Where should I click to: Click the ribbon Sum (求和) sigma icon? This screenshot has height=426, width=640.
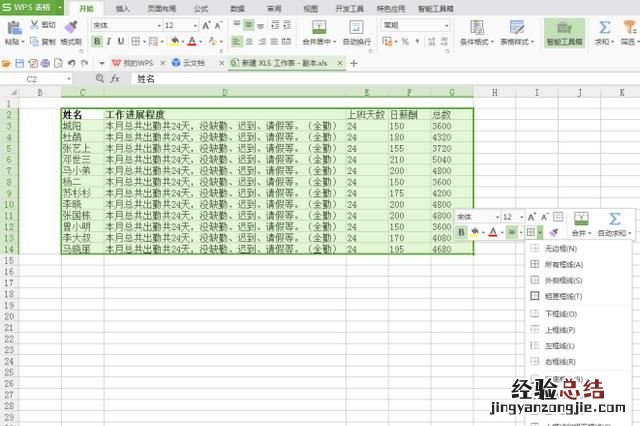(x=604, y=27)
